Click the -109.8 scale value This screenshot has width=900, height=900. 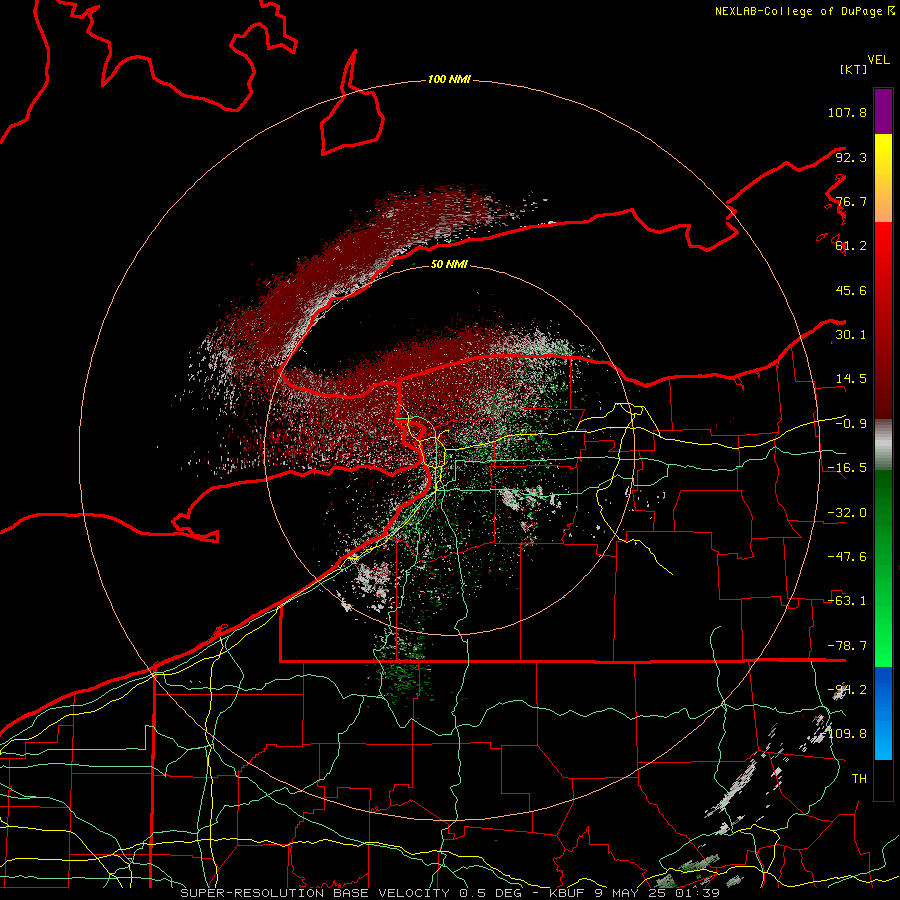click(x=844, y=734)
